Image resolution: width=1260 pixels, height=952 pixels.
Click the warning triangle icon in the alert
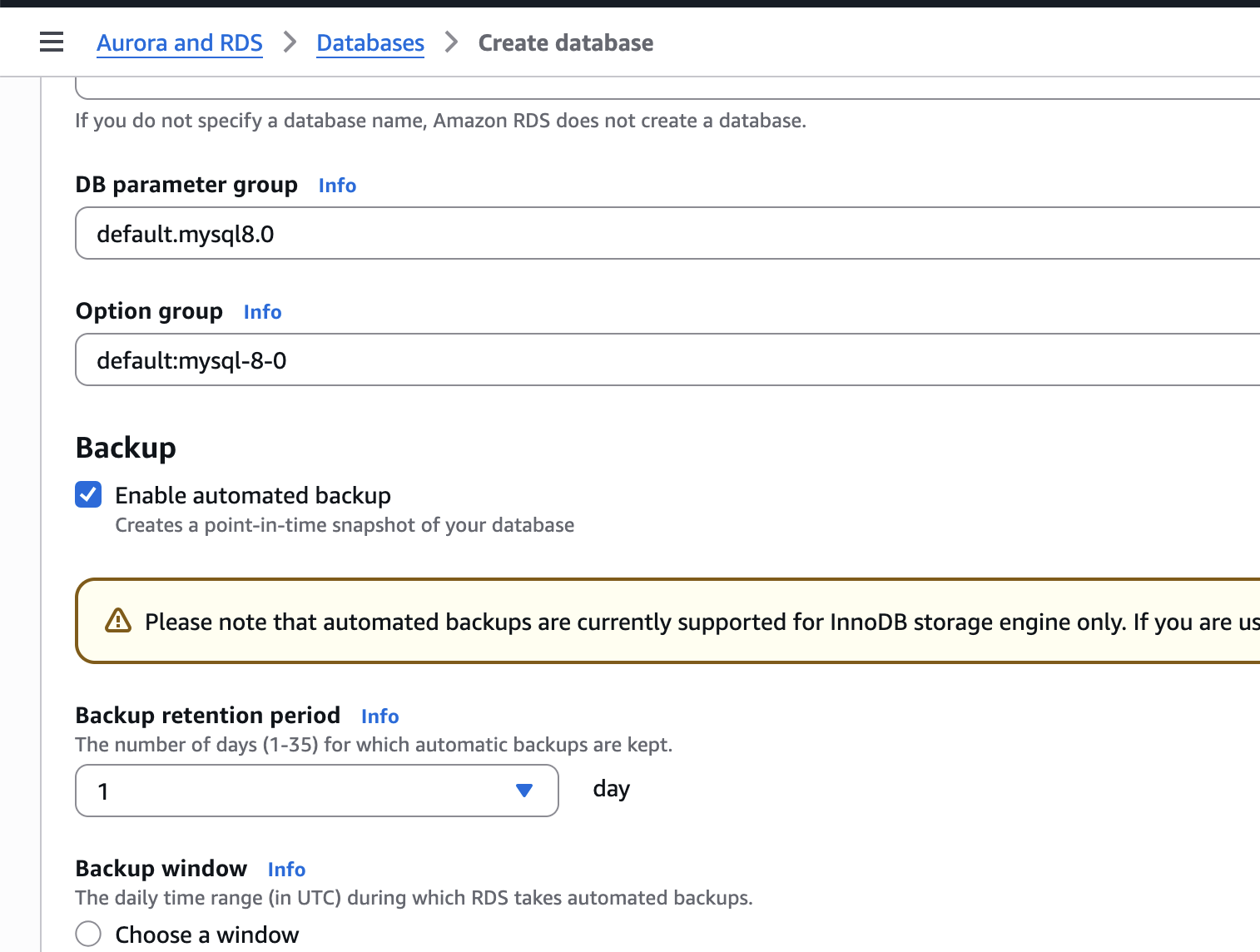tap(118, 621)
